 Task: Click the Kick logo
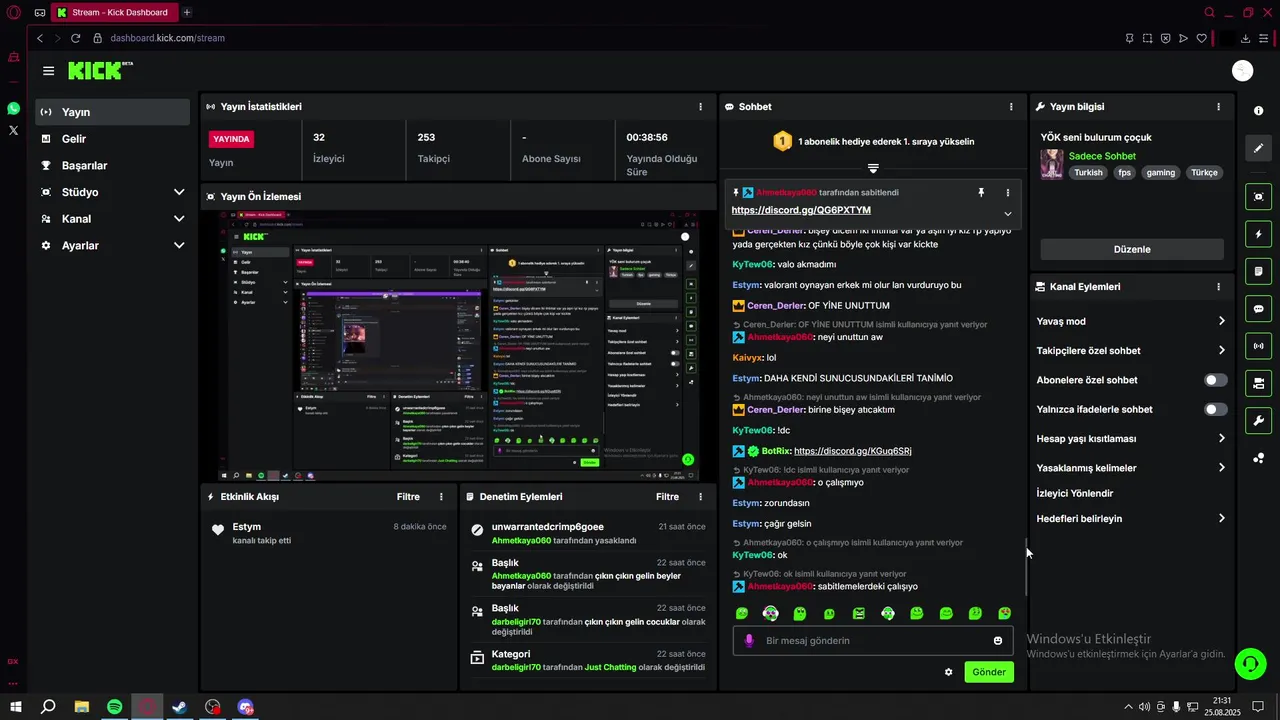100,70
